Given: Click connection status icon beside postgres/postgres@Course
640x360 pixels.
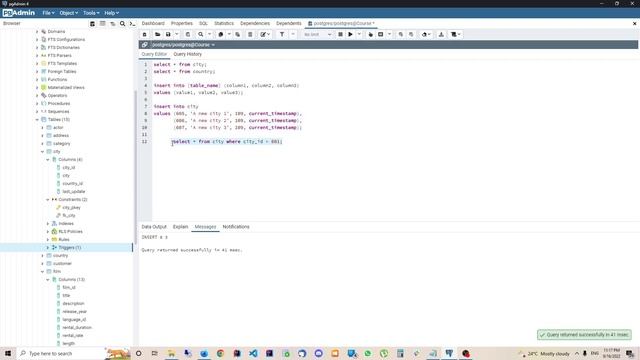Looking at the screenshot, I should point(144,44).
